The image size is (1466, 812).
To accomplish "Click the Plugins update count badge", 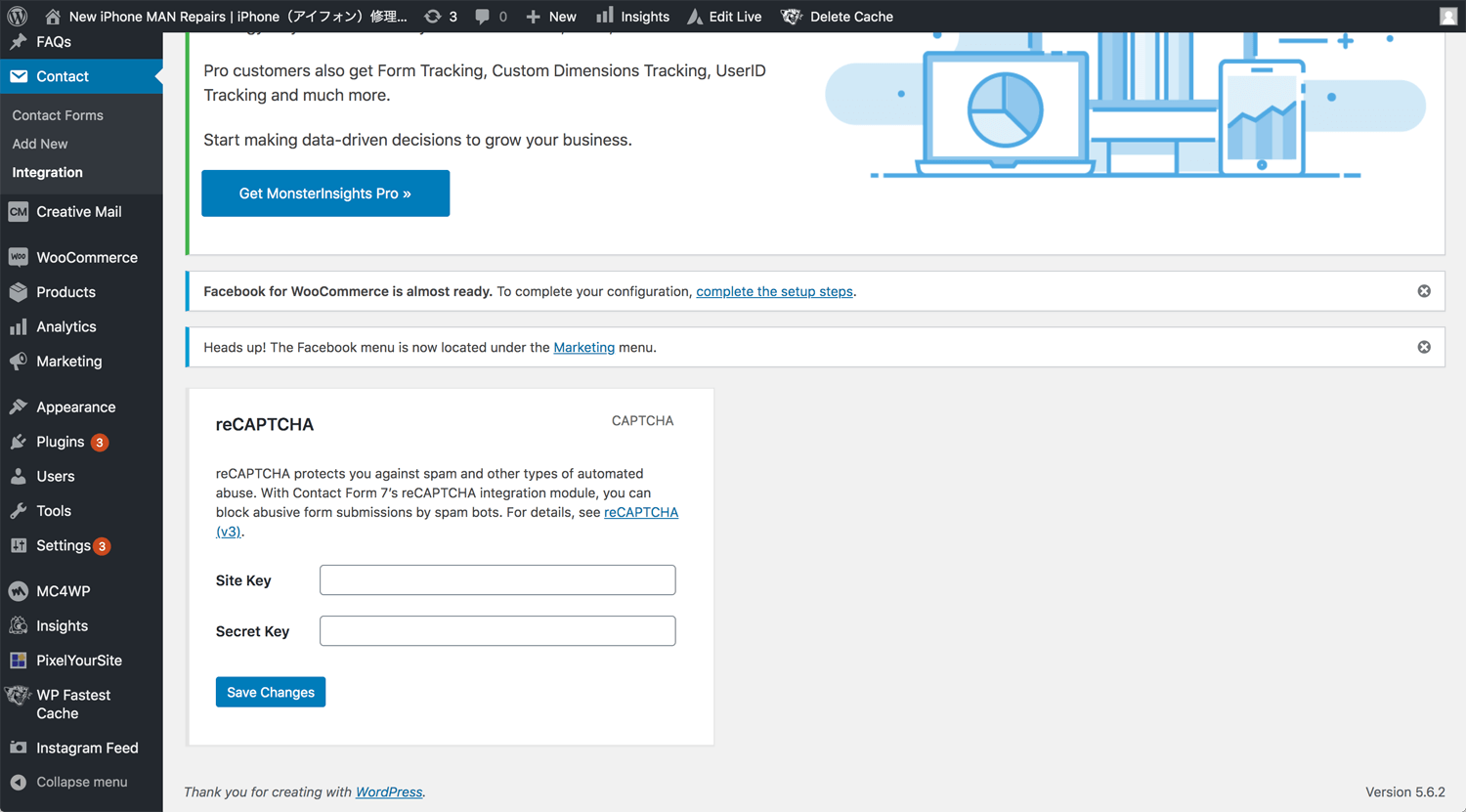I will (100, 443).
